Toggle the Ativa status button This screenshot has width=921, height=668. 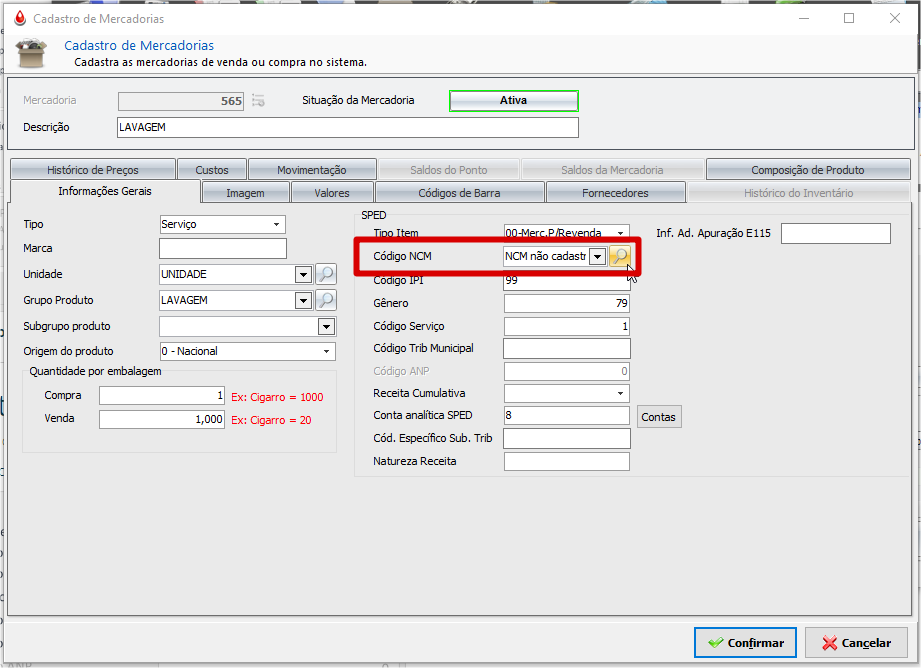(513, 100)
